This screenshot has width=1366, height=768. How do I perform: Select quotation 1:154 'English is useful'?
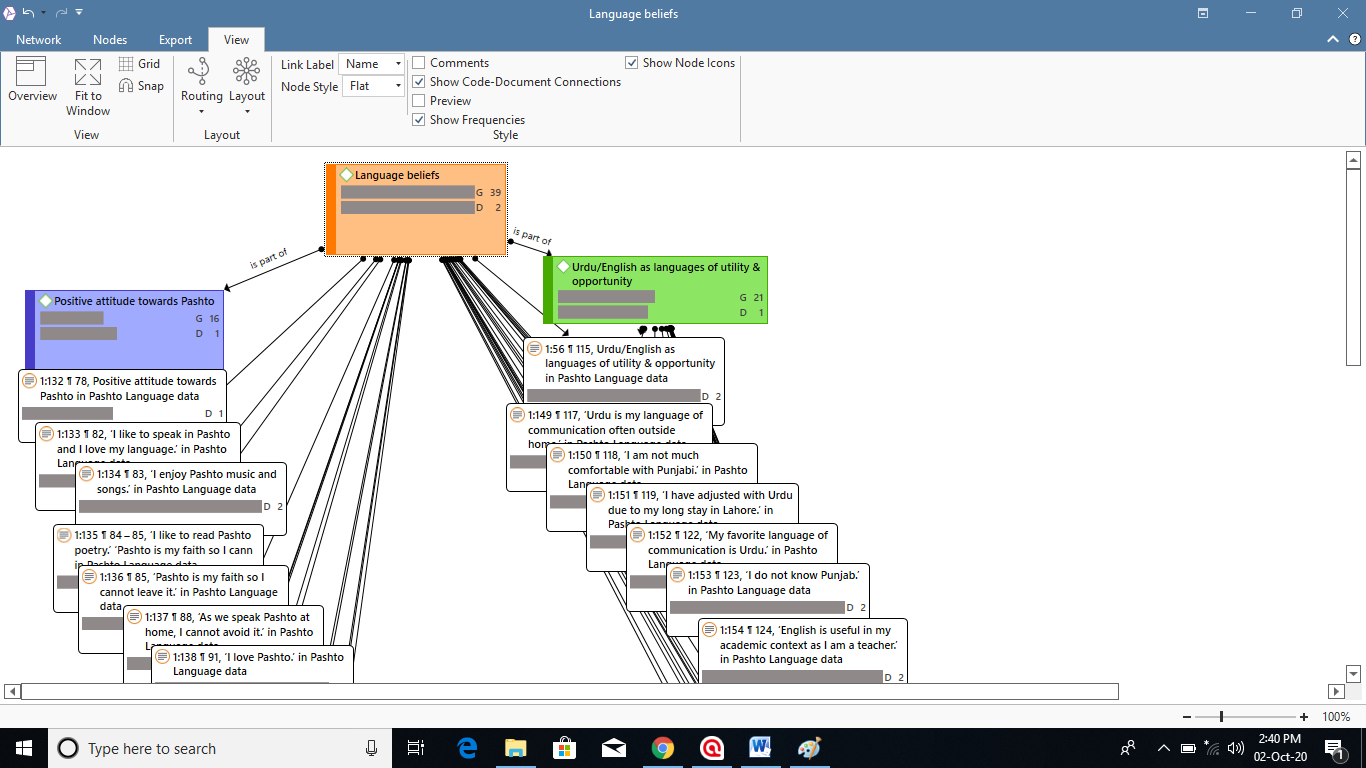pos(802,651)
